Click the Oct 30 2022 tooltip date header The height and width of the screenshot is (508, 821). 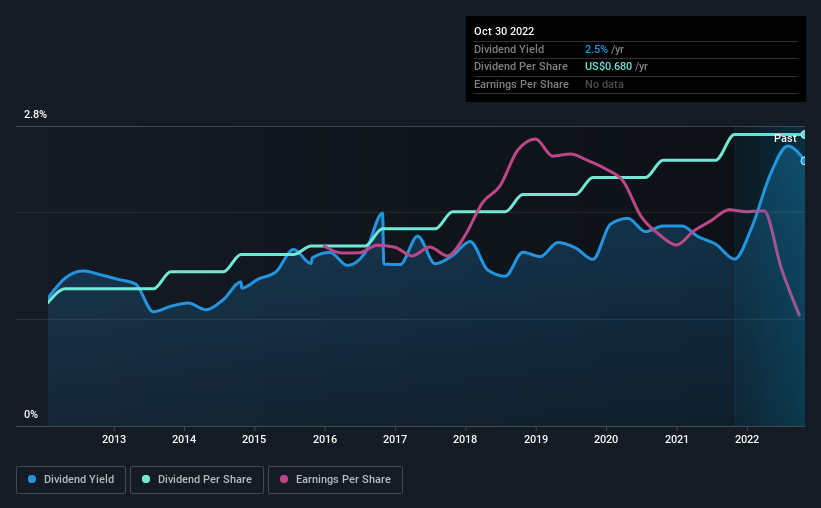504,31
